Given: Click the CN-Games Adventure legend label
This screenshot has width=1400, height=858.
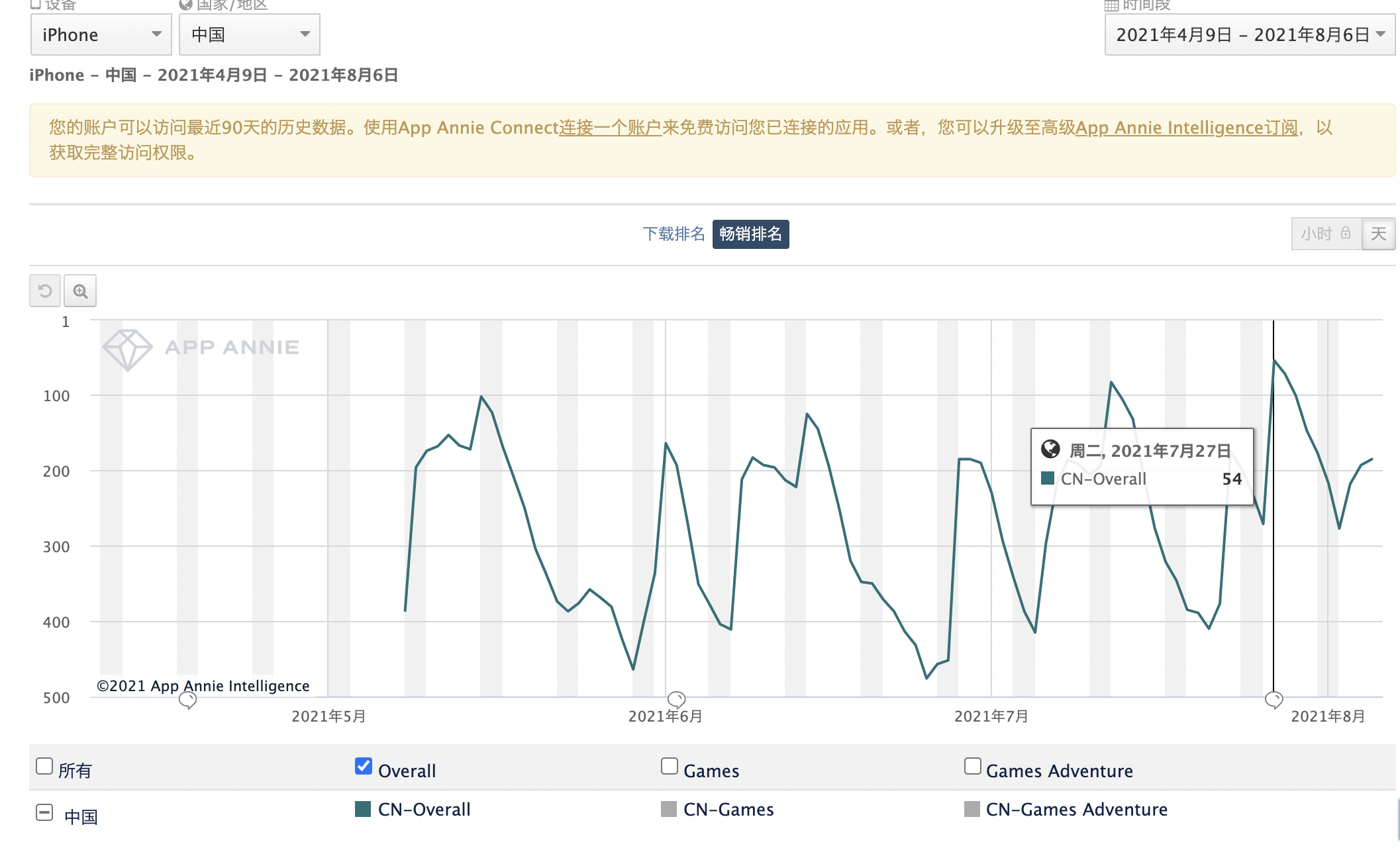Looking at the screenshot, I should coord(1077,809).
